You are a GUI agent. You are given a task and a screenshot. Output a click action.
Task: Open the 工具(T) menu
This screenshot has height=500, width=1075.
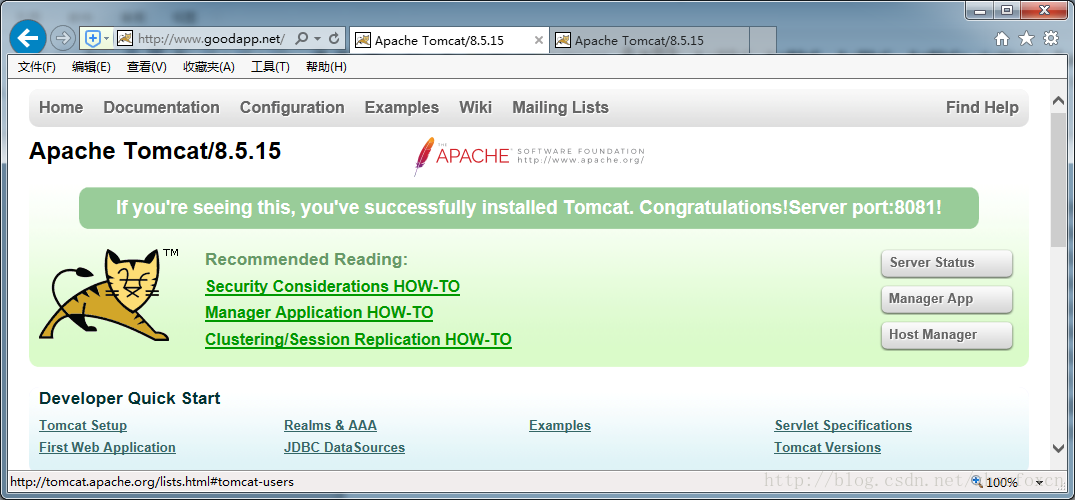point(270,67)
